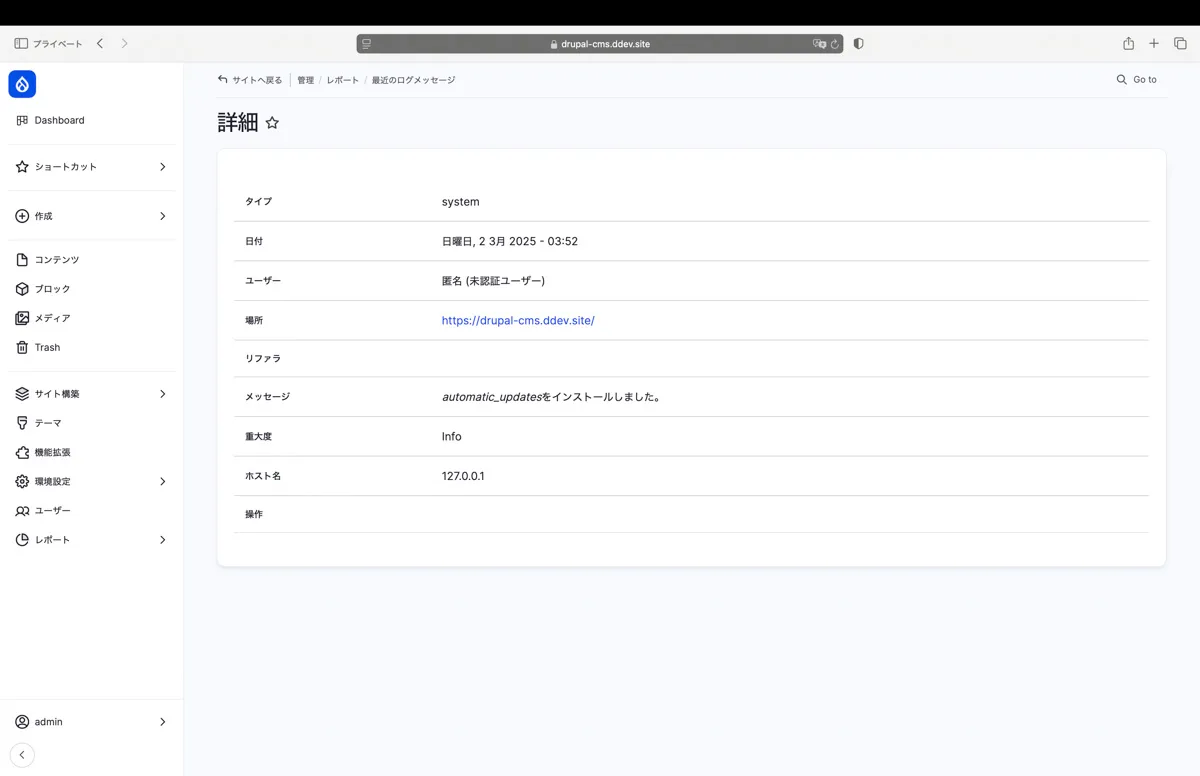Click the テーマ paintbrush icon
This screenshot has width=1200, height=776.
click(22, 423)
